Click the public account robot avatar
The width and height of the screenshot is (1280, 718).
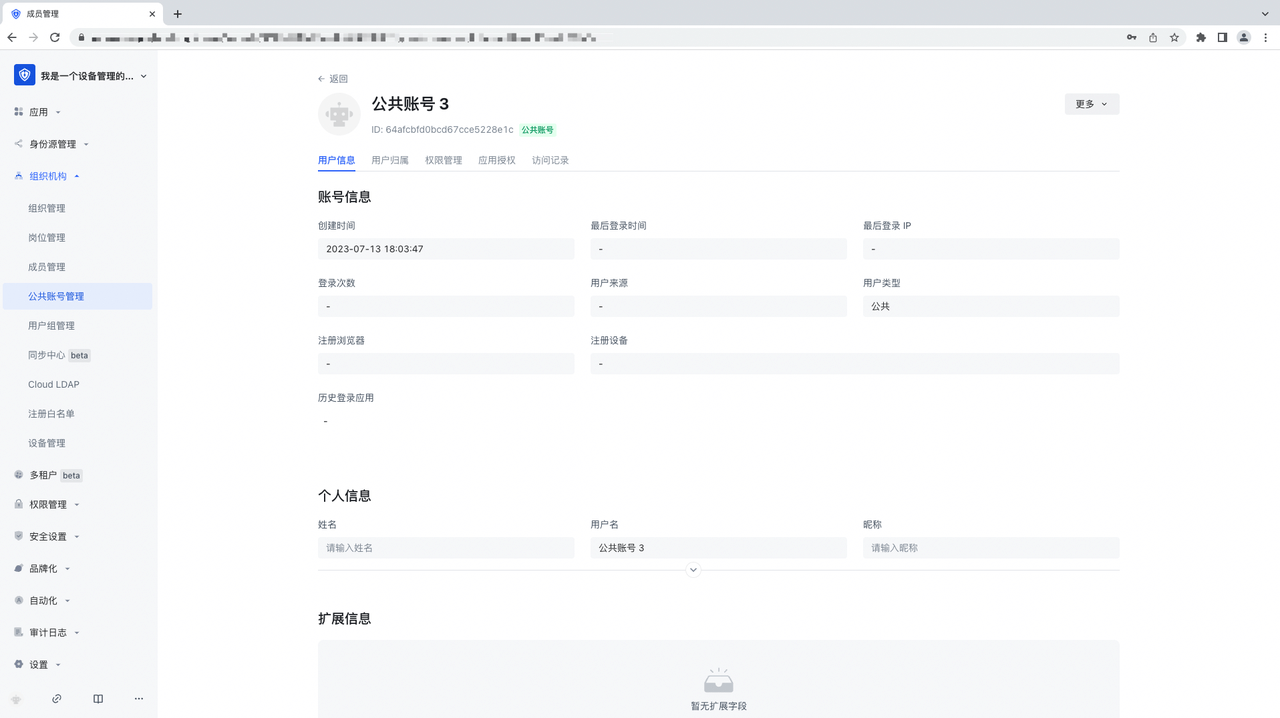pos(339,114)
